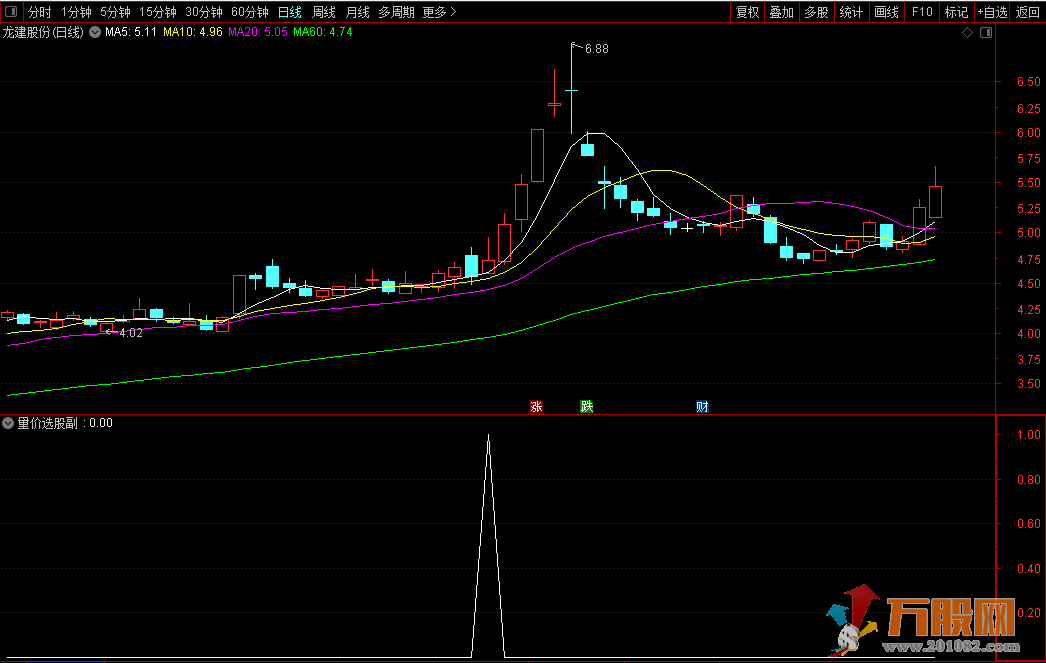Screen dimensions: 1046x663
Task: Switch to 1分钟 period
Action: coord(76,12)
